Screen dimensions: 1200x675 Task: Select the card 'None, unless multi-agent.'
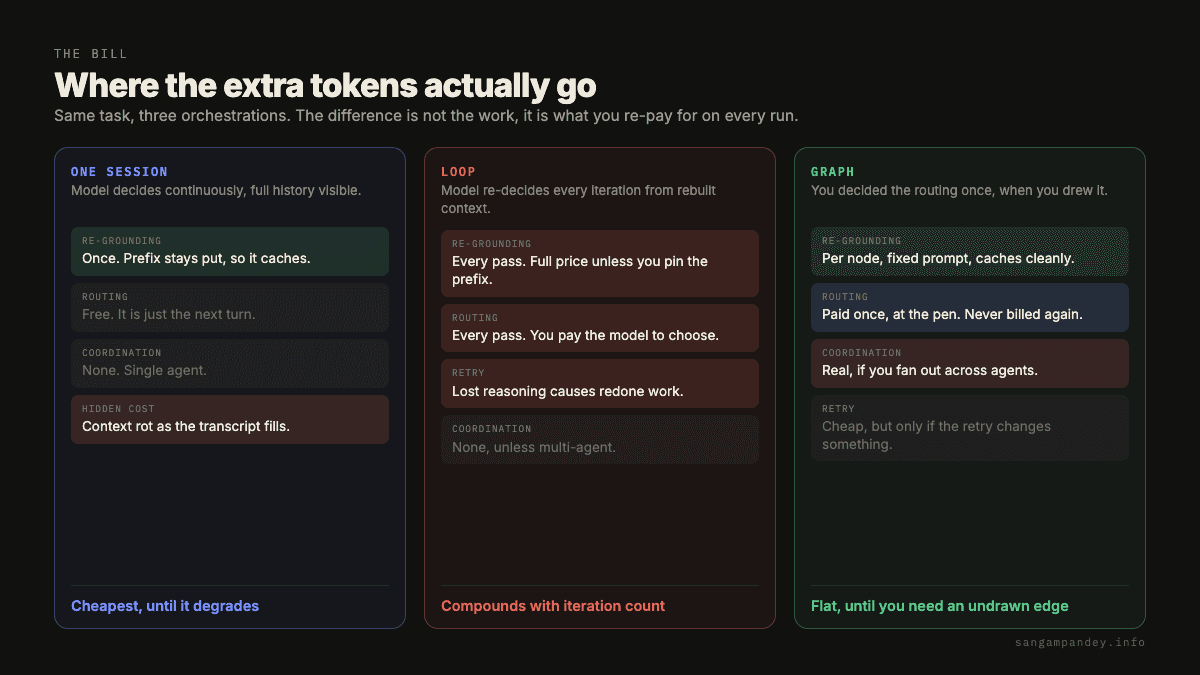(x=600, y=439)
